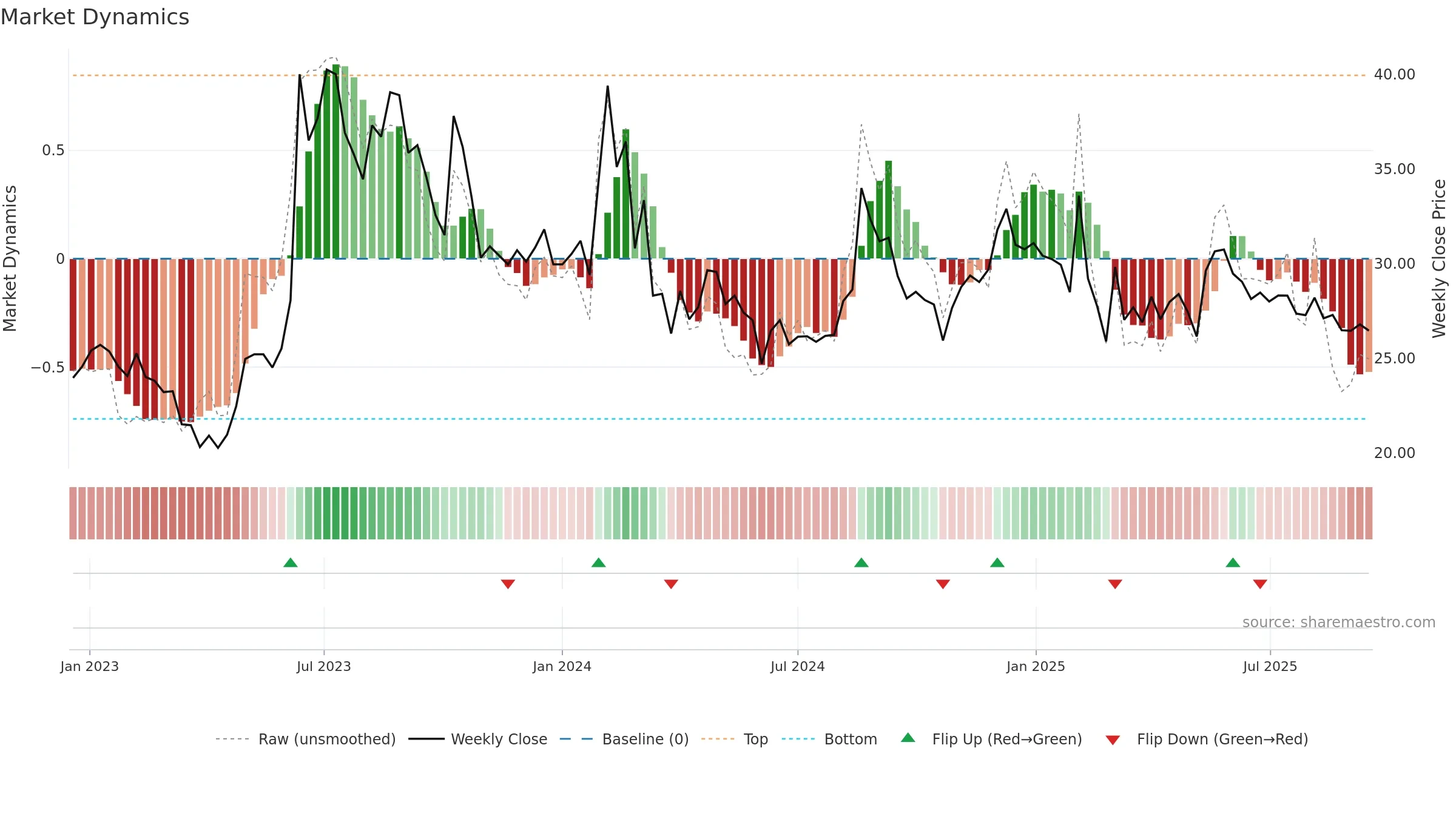1456x819 pixels.
Task: Click the Top legend entry
Action: click(x=735, y=739)
